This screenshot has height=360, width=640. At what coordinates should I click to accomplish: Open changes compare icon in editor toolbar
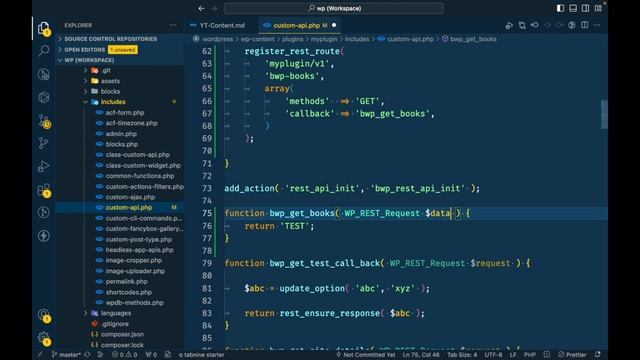(522, 25)
